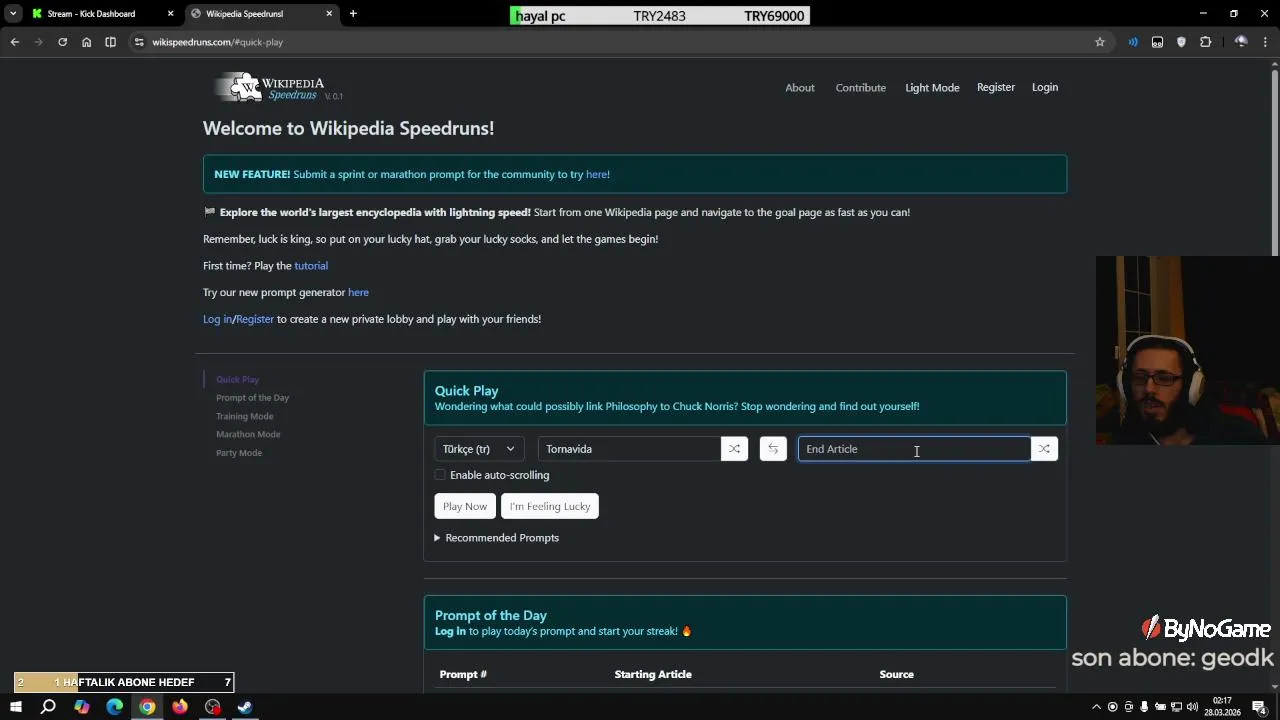Click 'Register' link in lobby sentence
The height and width of the screenshot is (720, 1280).
click(255, 320)
